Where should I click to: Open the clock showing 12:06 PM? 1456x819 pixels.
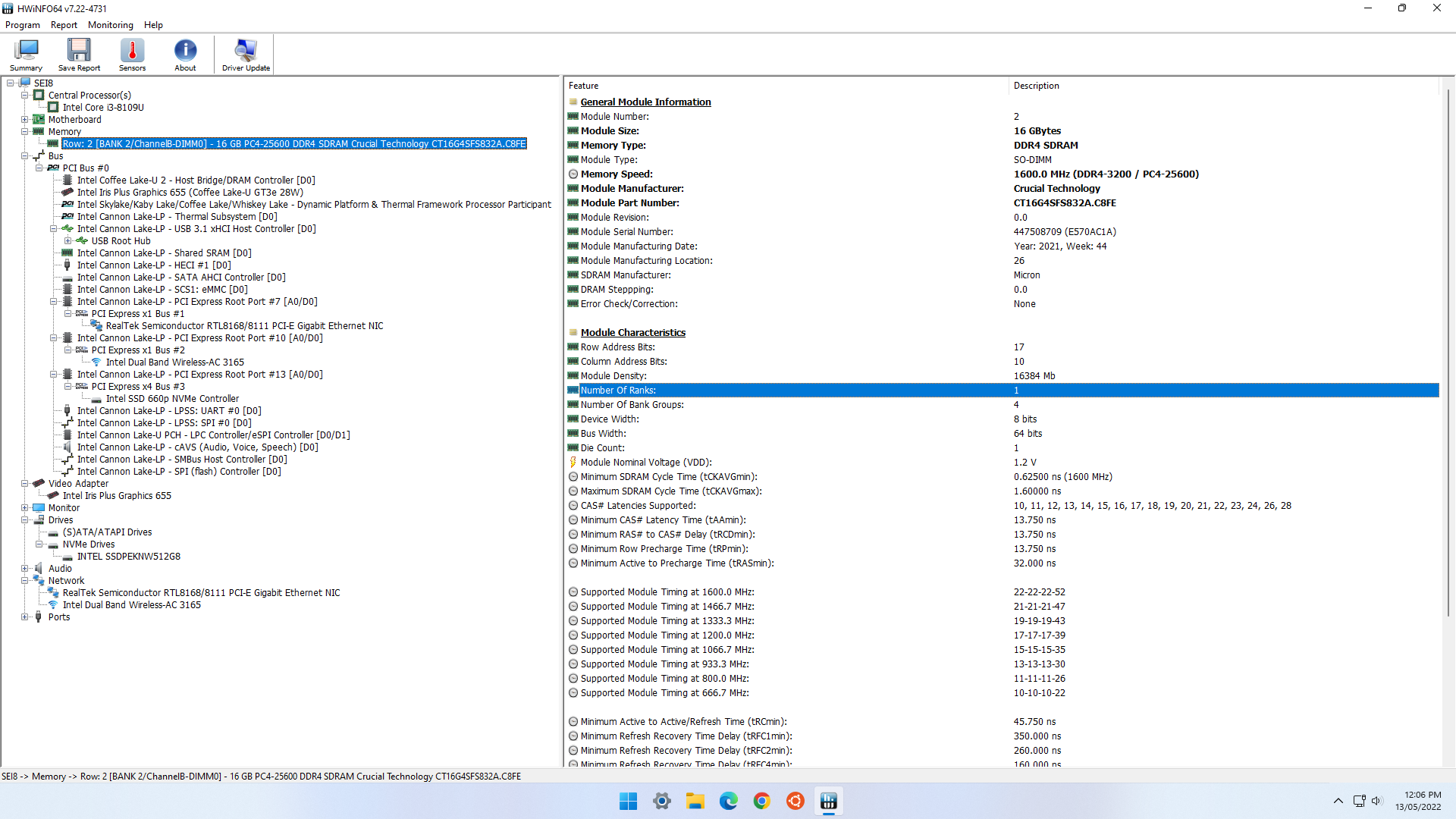(x=1418, y=801)
